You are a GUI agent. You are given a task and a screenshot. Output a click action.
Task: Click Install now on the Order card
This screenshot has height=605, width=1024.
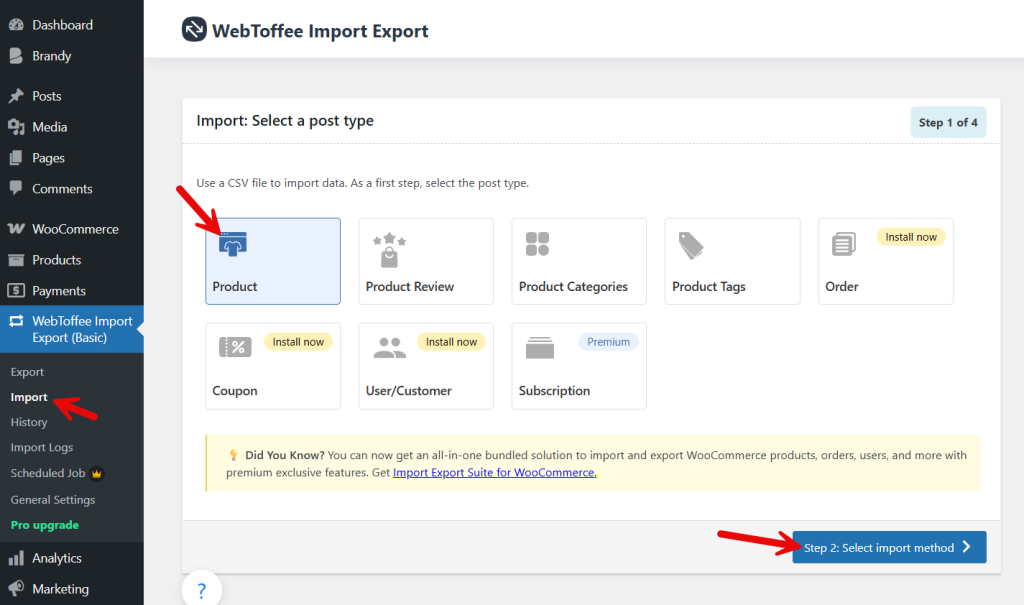pyautogui.click(x=911, y=236)
